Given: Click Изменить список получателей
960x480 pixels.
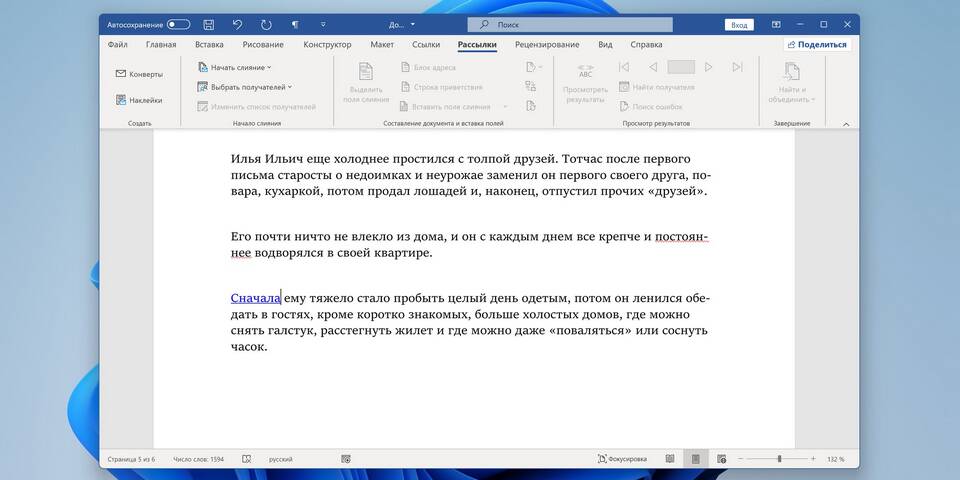Looking at the screenshot, I should [257, 107].
